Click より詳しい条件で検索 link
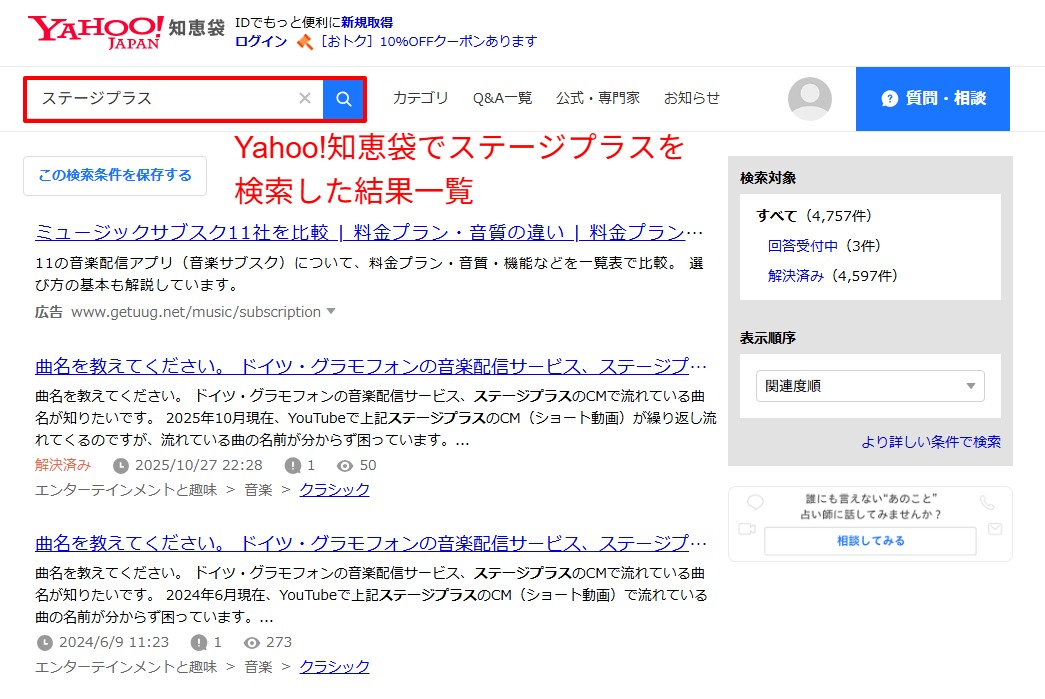 [931, 442]
